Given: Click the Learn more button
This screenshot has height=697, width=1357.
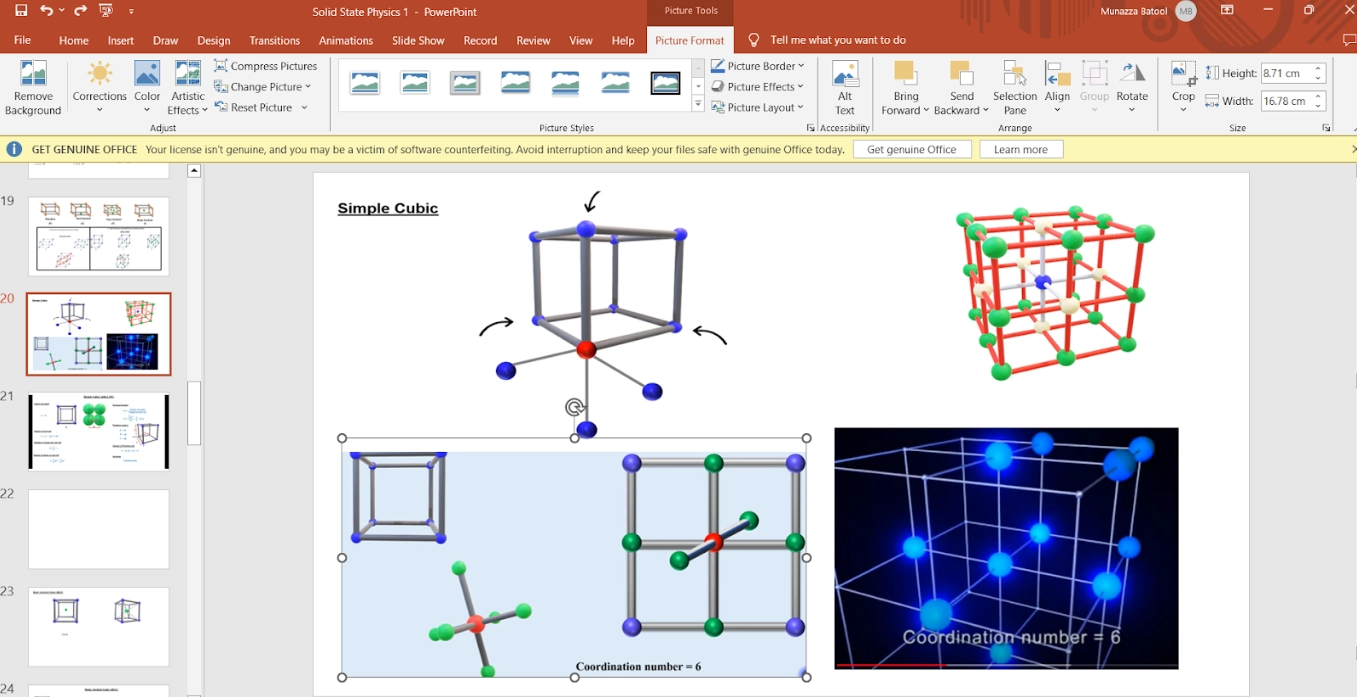Looking at the screenshot, I should tap(1021, 149).
